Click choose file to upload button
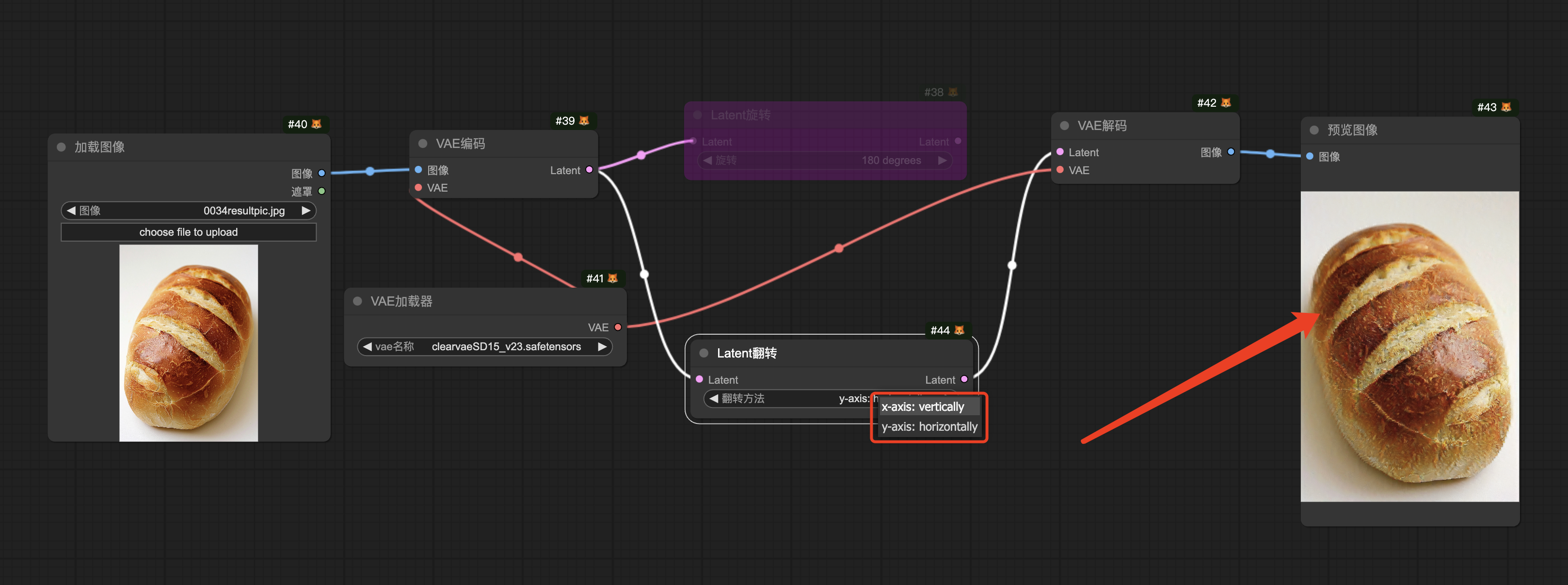Screen dimensions: 1568x585 point(188,232)
